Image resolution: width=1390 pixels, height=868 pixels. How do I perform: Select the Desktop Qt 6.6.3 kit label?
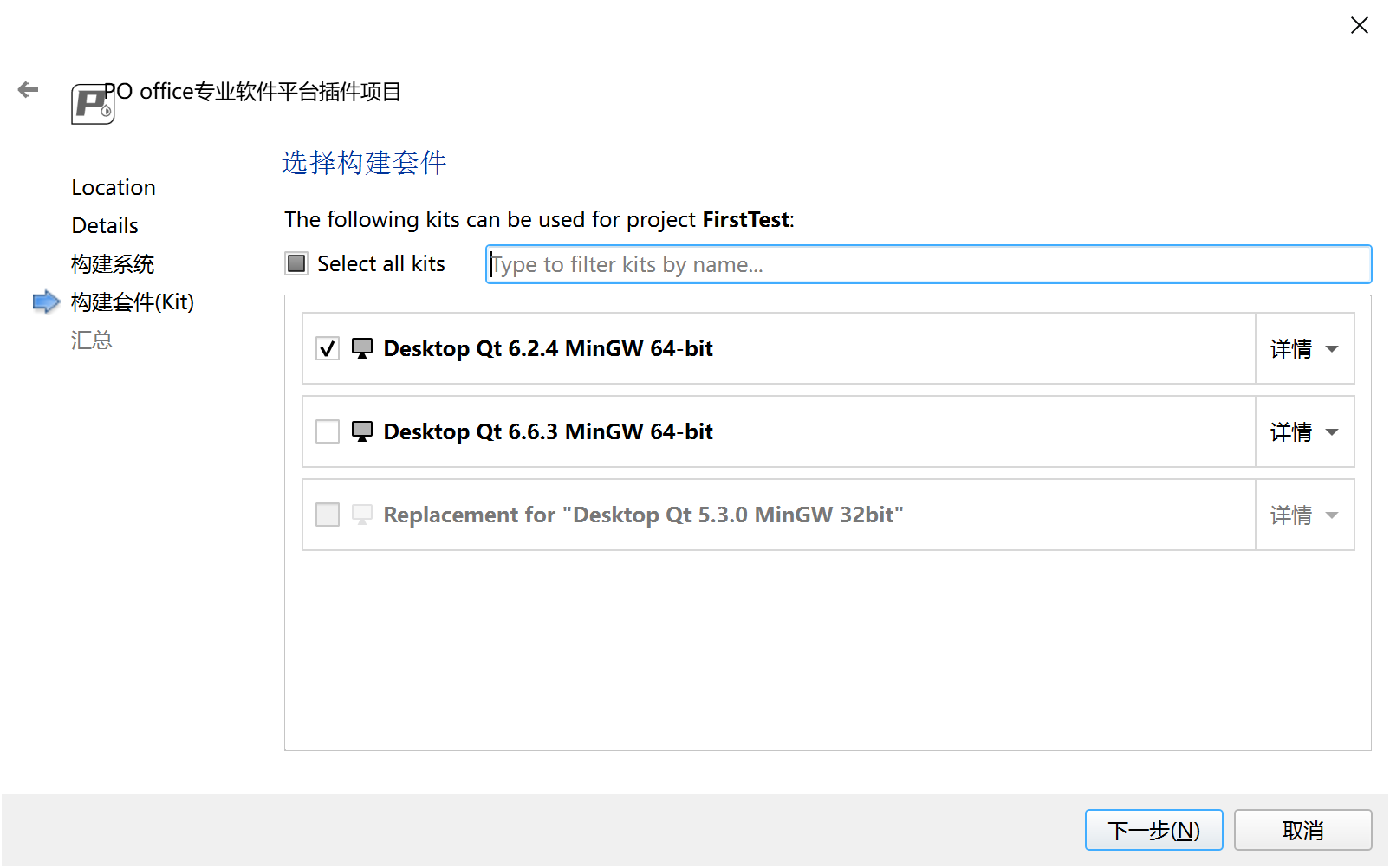pyautogui.click(x=548, y=431)
